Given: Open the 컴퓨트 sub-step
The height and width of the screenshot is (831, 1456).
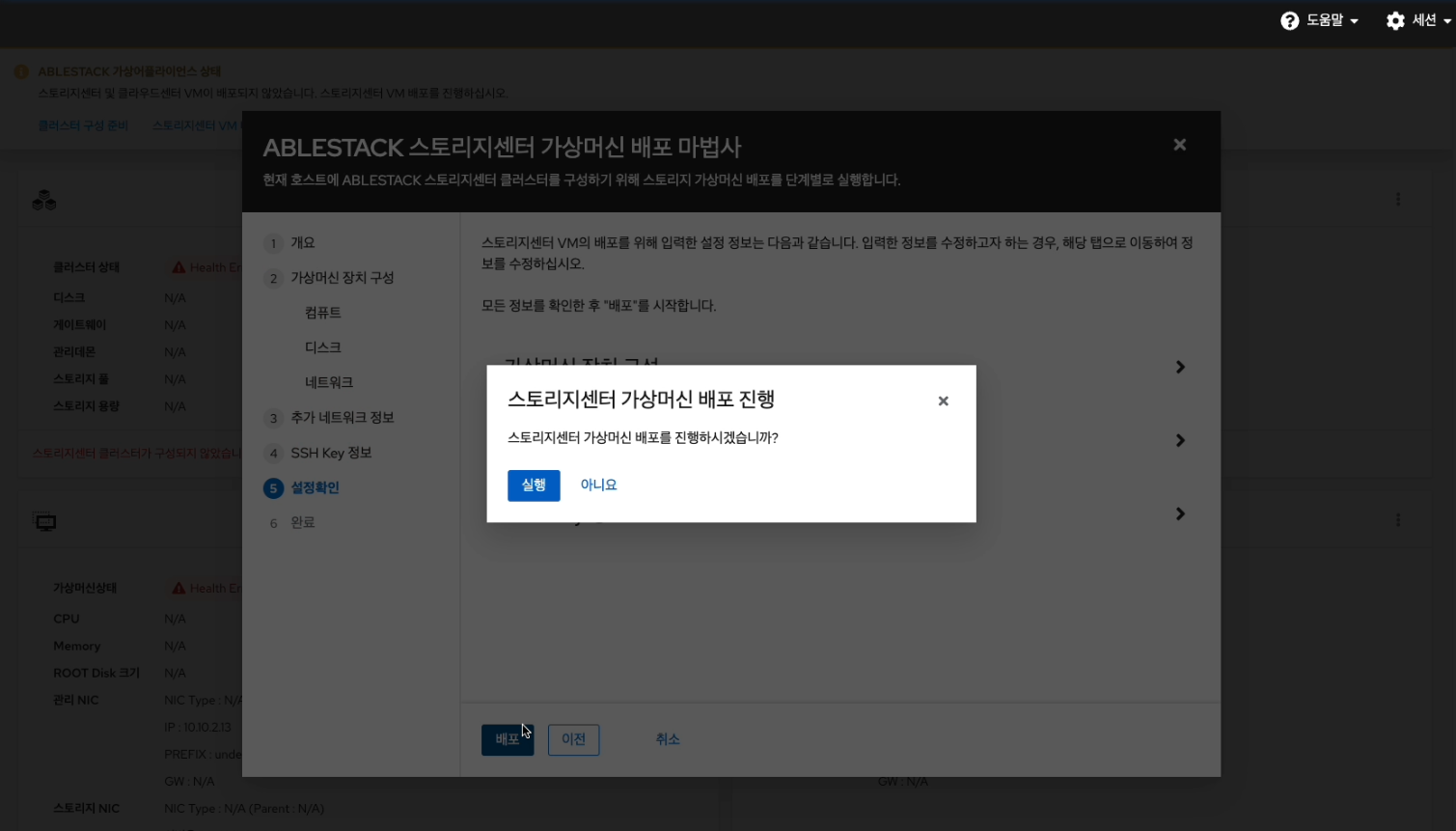Looking at the screenshot, I should point(323,313).
